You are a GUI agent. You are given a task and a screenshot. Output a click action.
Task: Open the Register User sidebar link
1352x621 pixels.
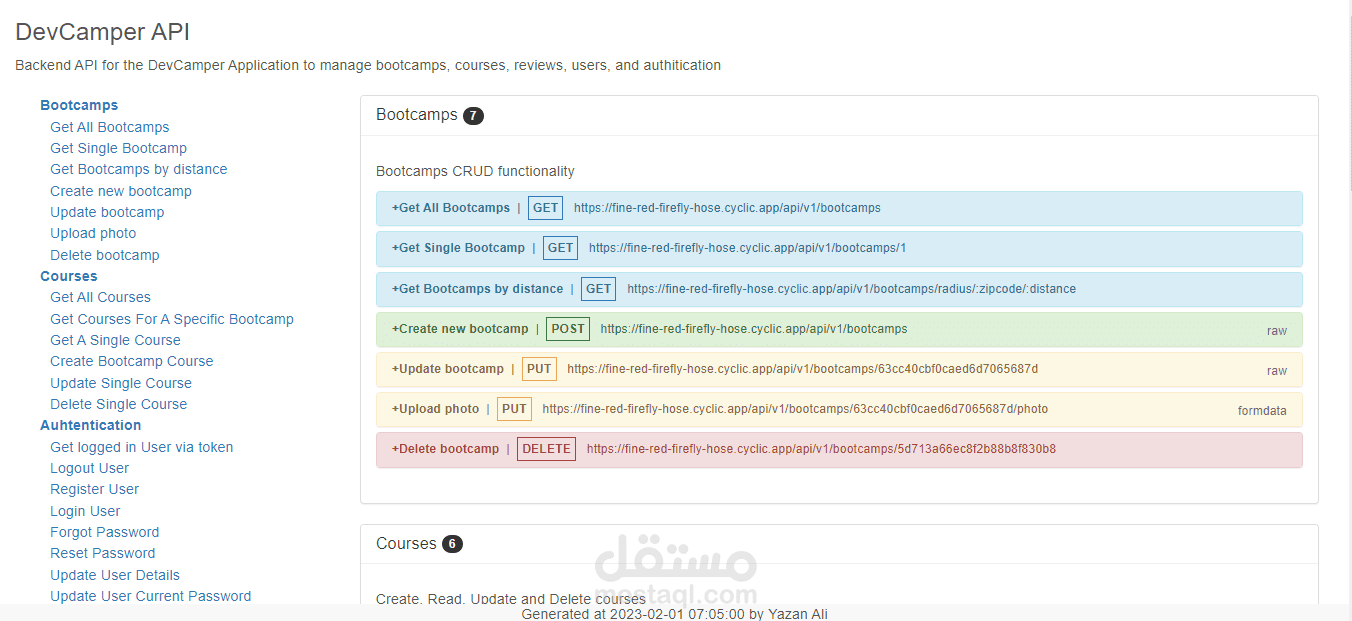pos(94,489)
